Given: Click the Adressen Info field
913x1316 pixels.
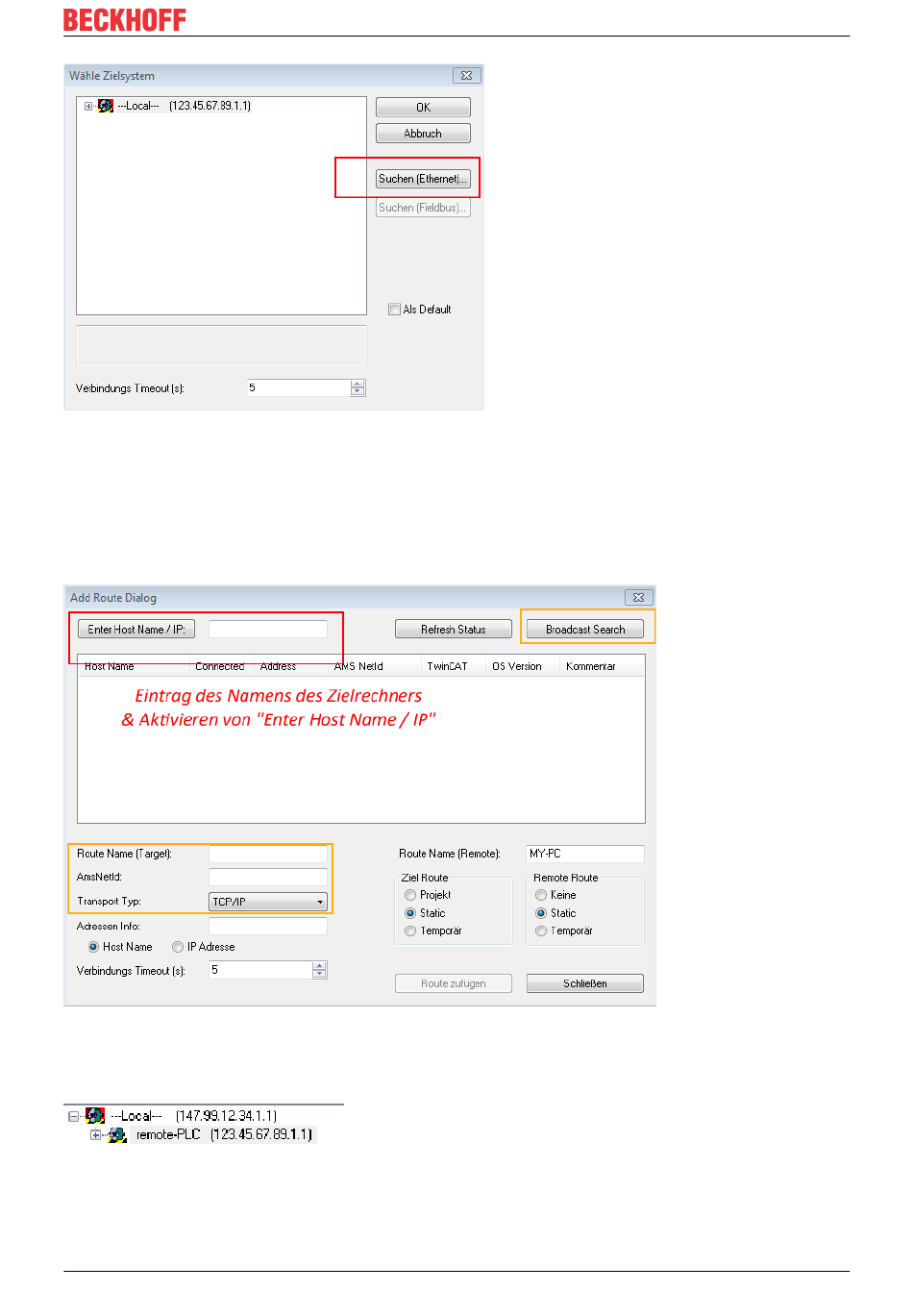Looking at the screenshot, I should pos(268,927).
